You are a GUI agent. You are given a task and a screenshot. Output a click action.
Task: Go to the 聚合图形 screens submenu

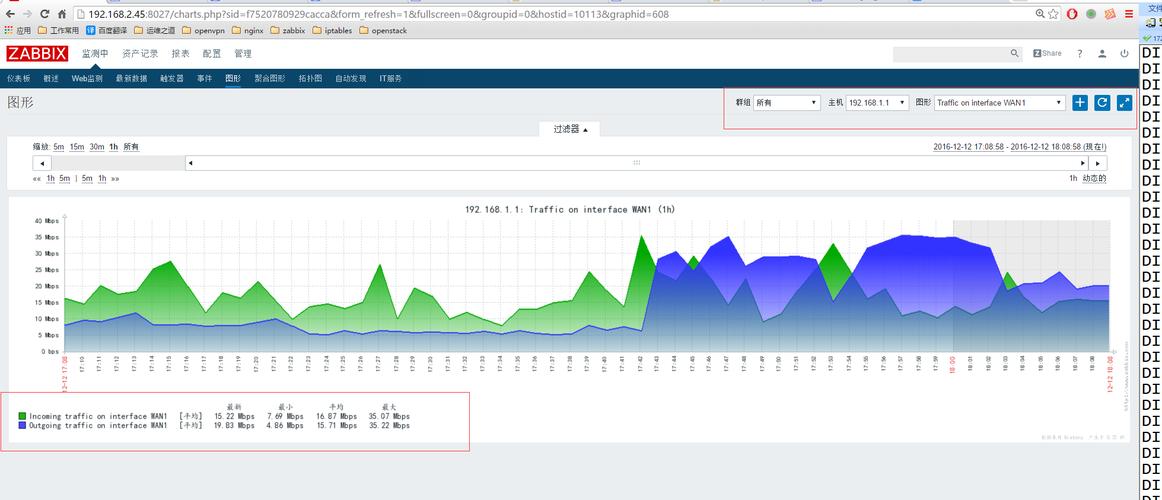[x=270, y=78]
